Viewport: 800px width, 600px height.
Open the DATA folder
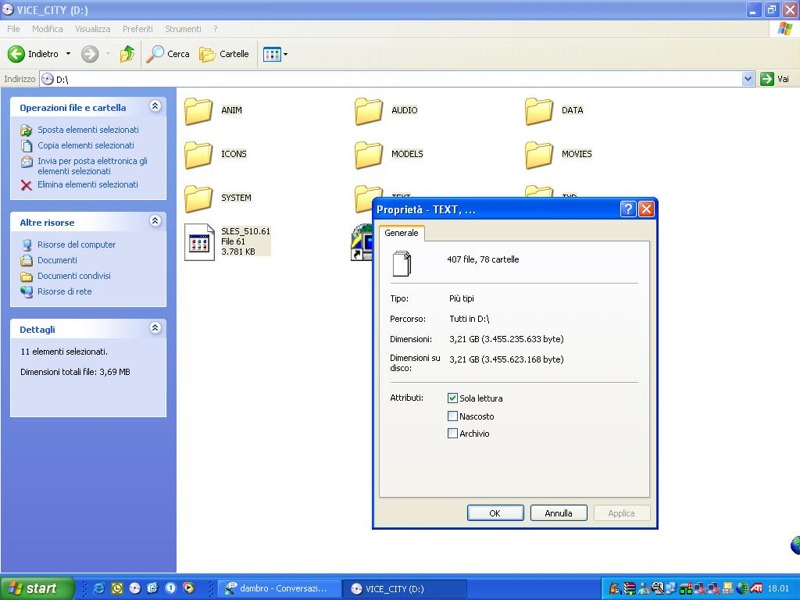tap(539, 111)
